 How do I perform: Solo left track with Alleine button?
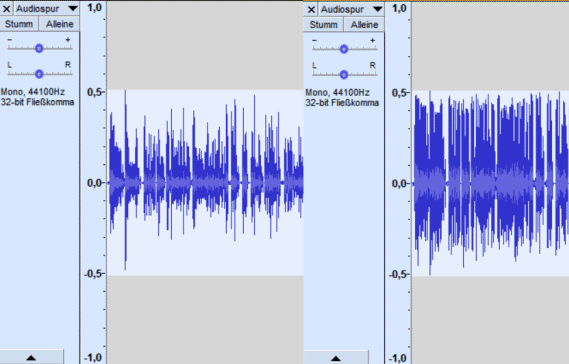click(60, 24)
